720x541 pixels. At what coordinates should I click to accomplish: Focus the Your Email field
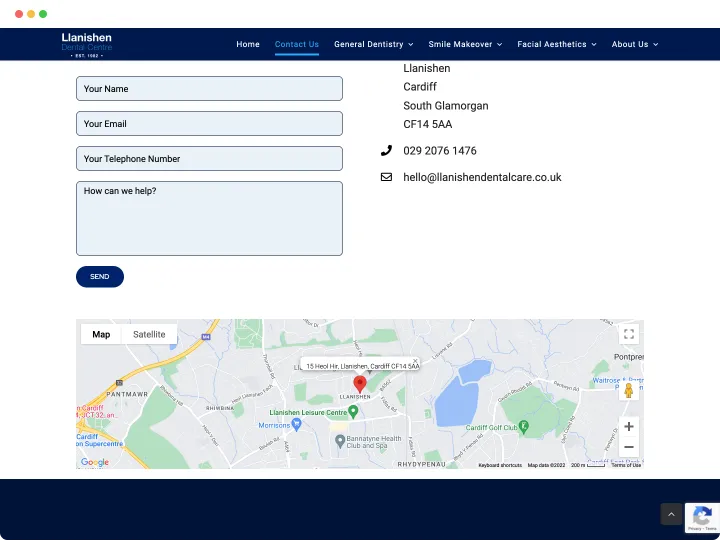click(x=209, y=124)
